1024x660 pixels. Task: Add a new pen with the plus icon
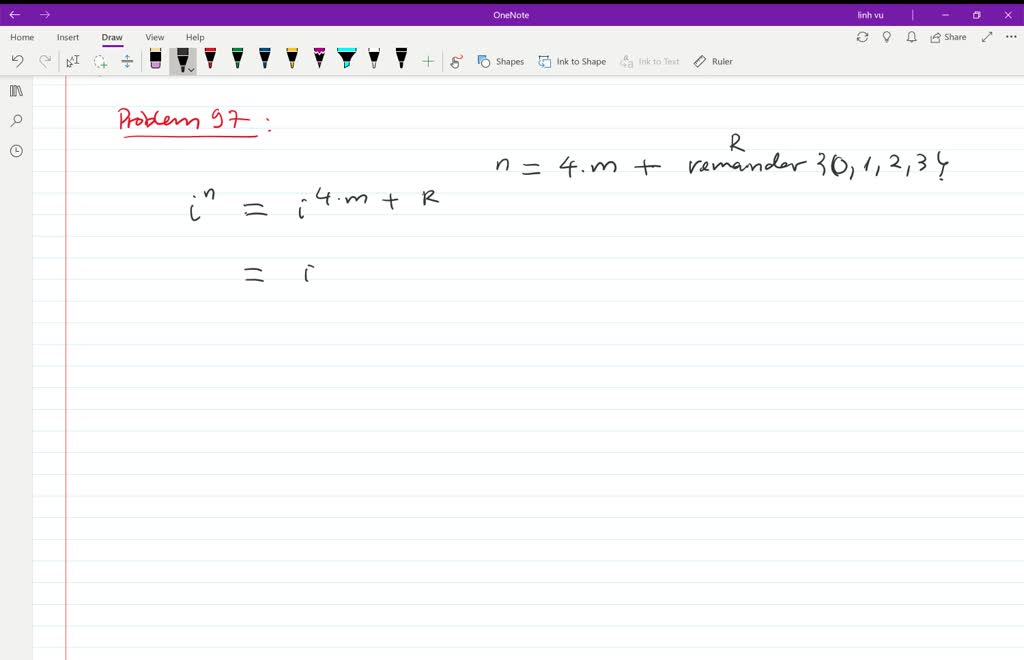tap(427, 60)
